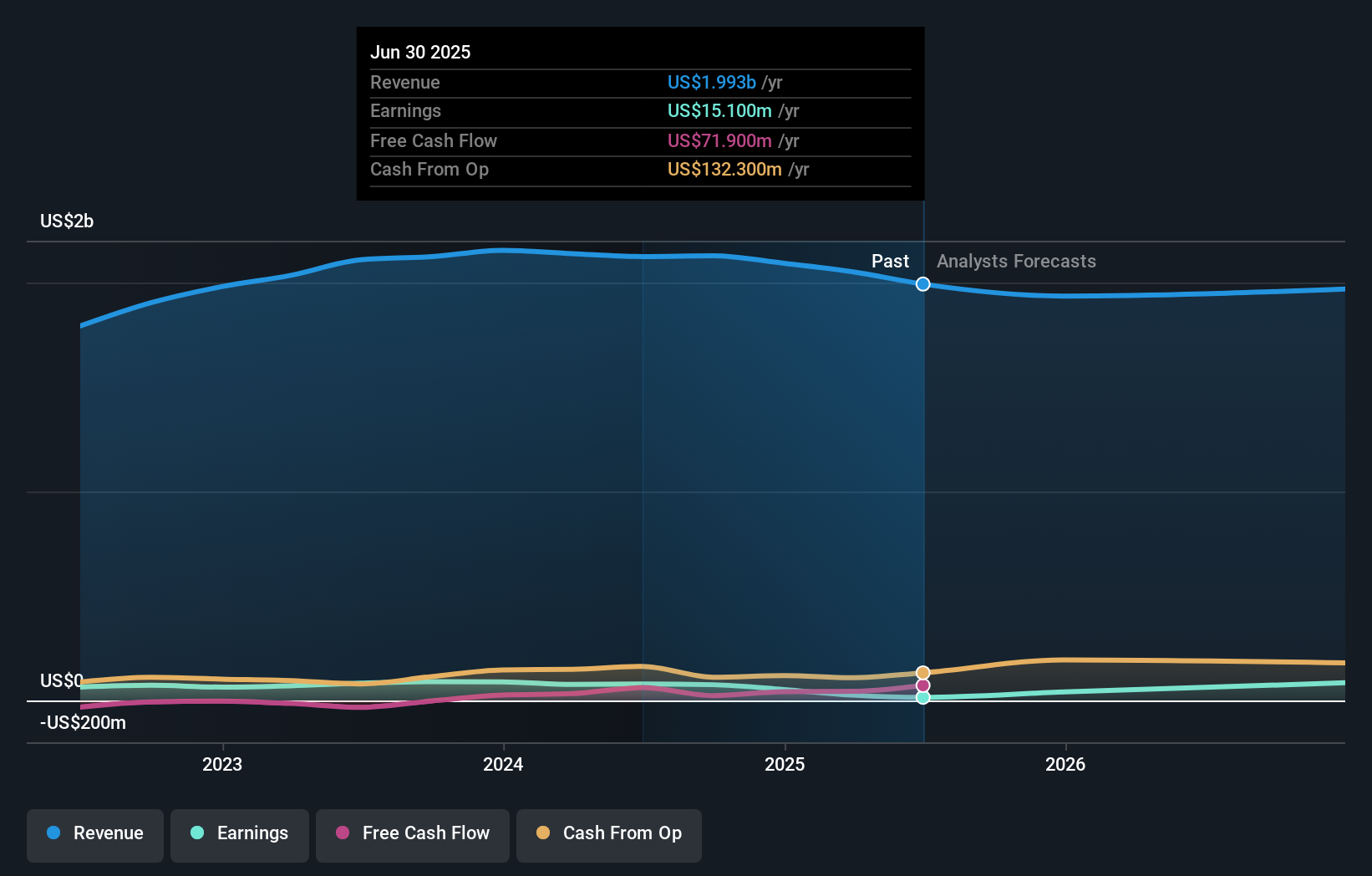The image size is (1372, 876).
Task: Click the pink Free Cash Flow data point
Action: 922,685
